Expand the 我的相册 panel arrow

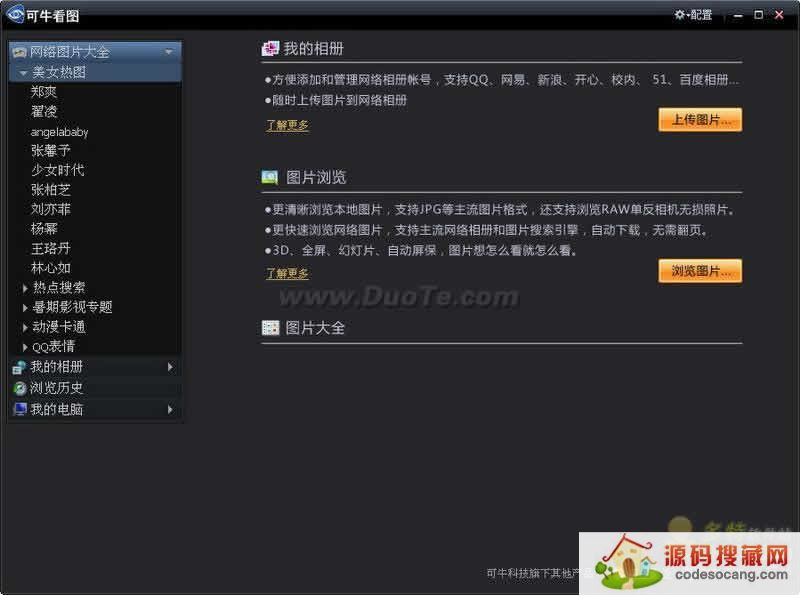tap(170, 366)
